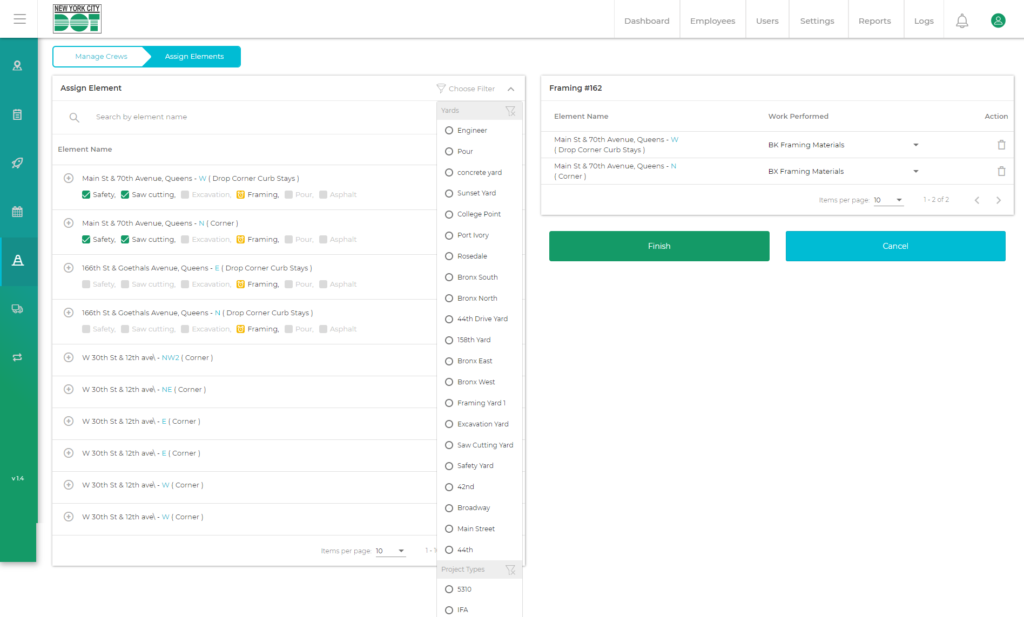This screenshot has width=1024, height=617.
Task: Open Work Performed dropdown for Queens - N
Action: click(x=916, y=171)
